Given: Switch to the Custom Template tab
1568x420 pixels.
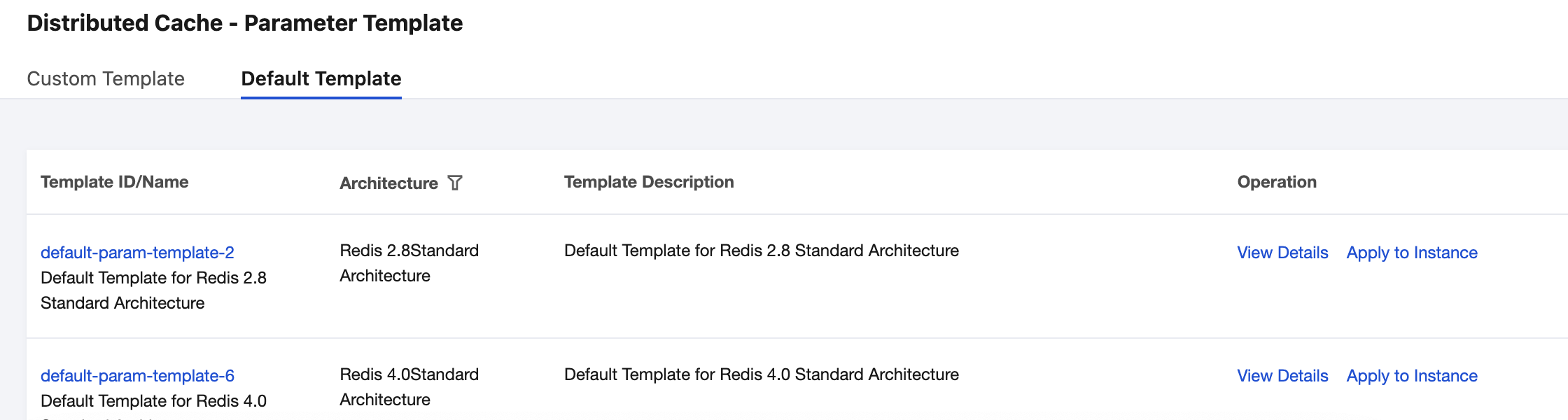Looking at the screenshot, I should tap(106, 78).
